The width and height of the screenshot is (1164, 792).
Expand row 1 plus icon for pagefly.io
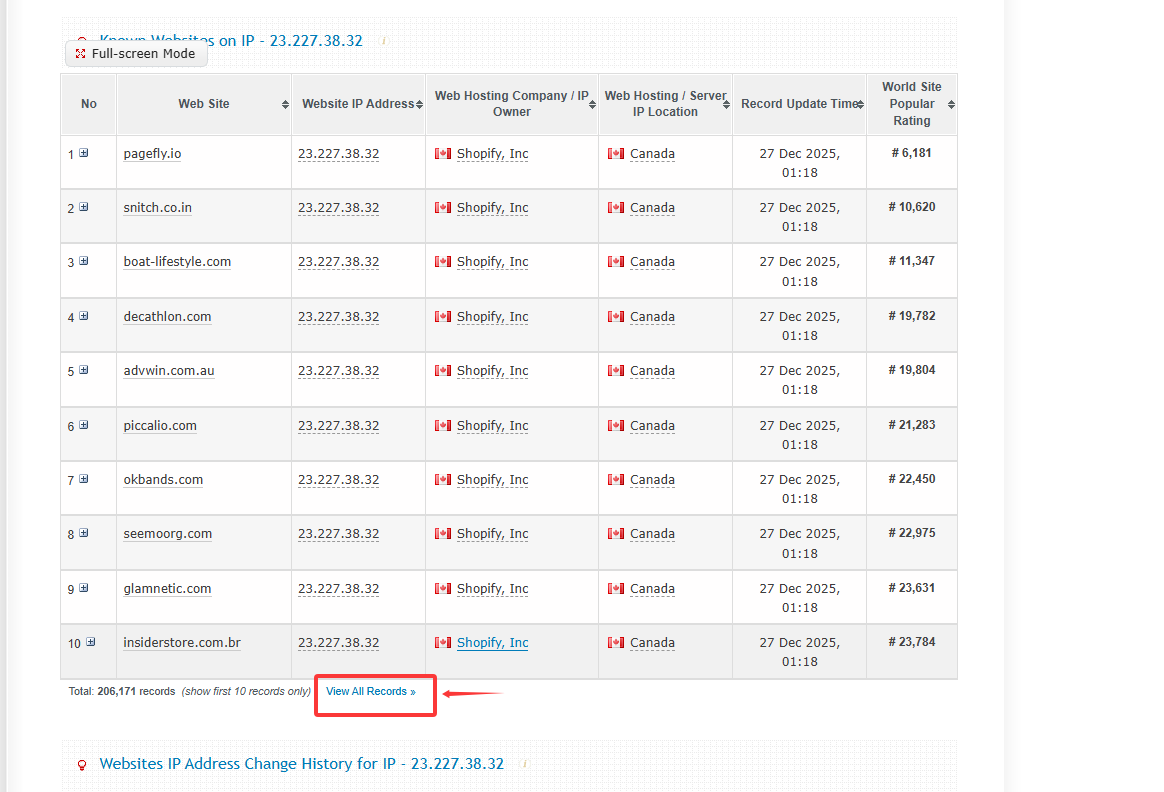[x=84, y=153]
